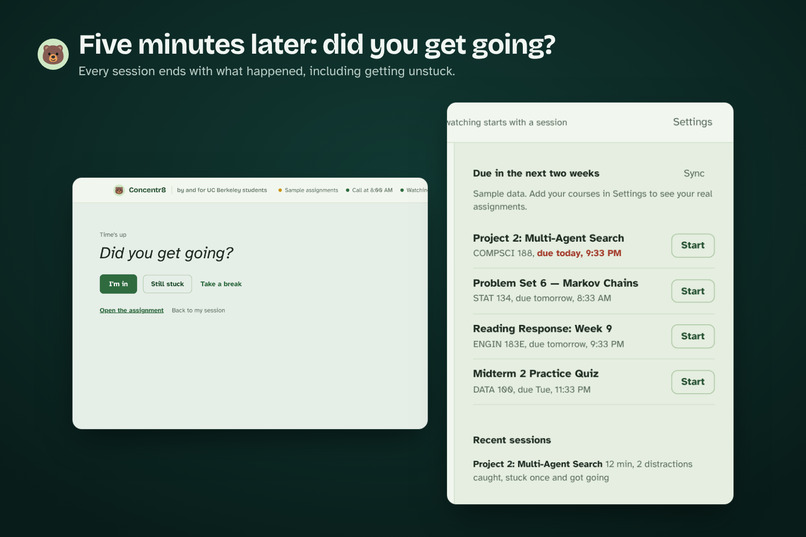Start Problem Set 6 — Markov Chains
The width and height of the screenshot is (806, 537).
(x=692, y=291)
